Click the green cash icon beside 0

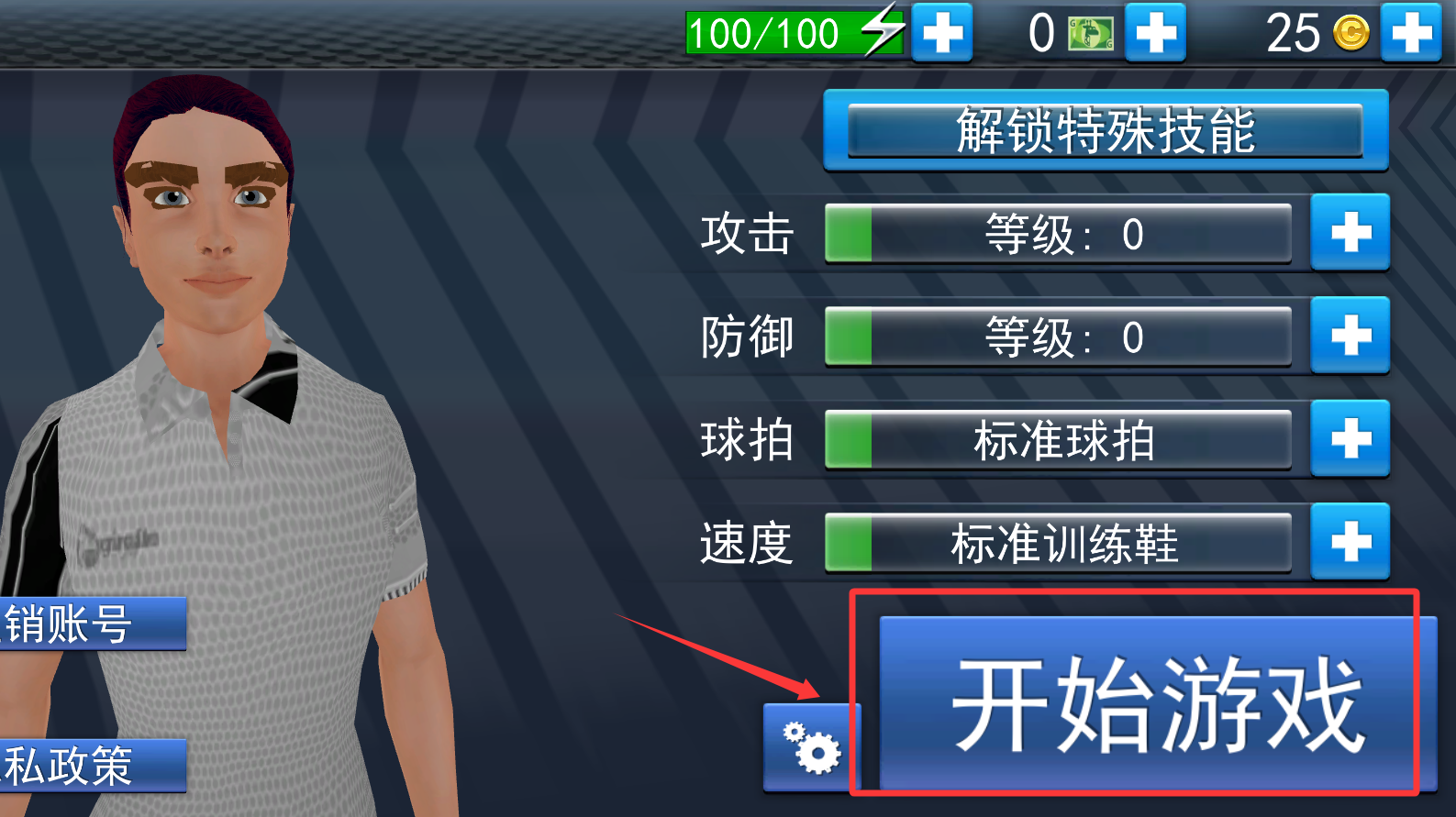point(1091,35)
